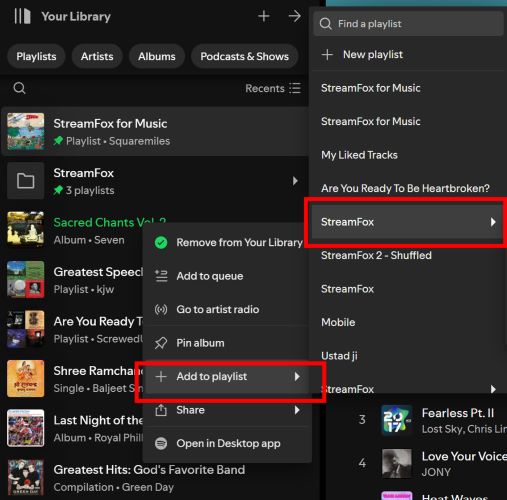Image resolution: width=507 pixels, height=500 pixels.
Task: Click the green checkmark saved icon
Action: pos(161,243)
